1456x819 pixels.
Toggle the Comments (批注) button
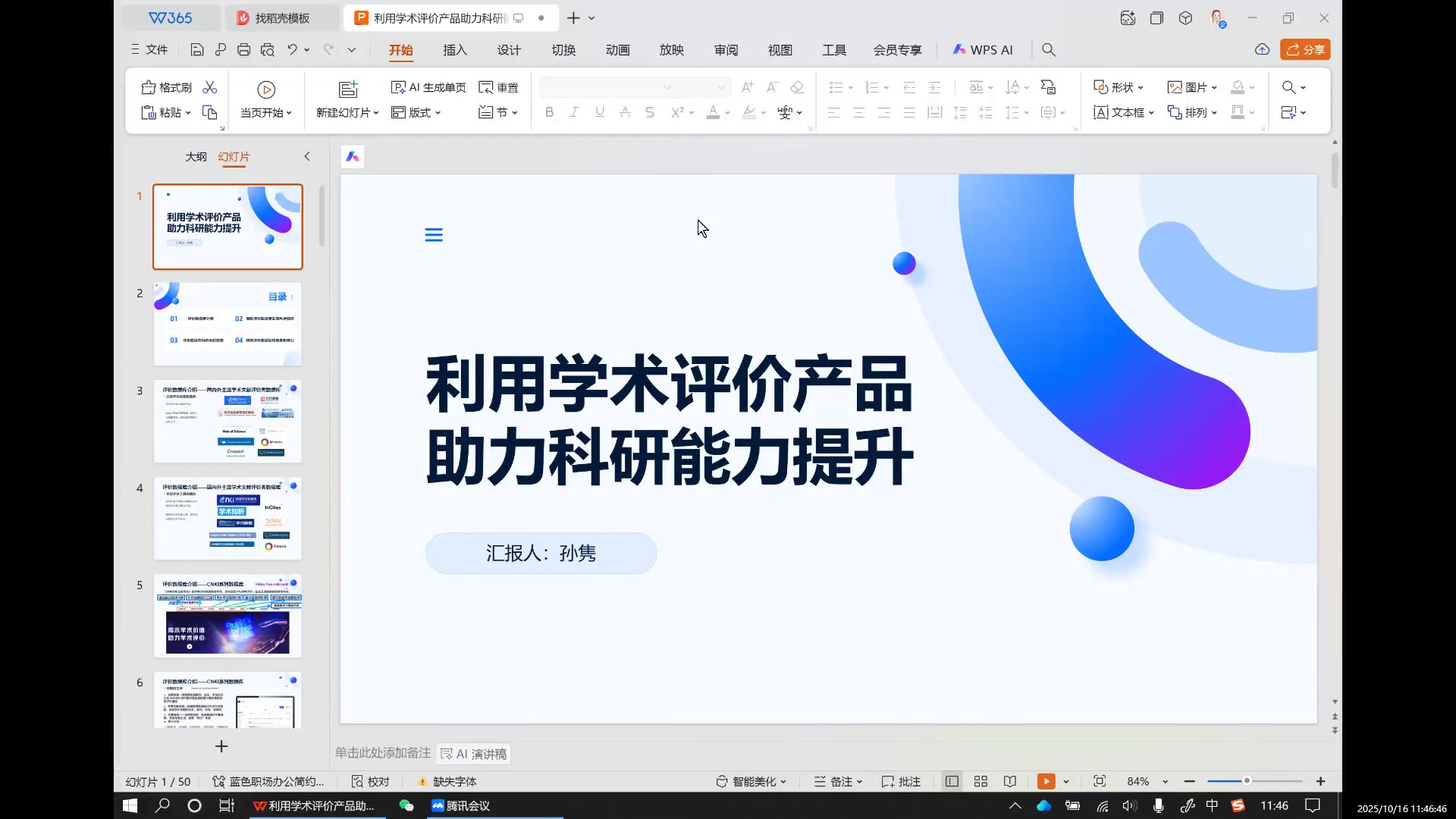901,782
